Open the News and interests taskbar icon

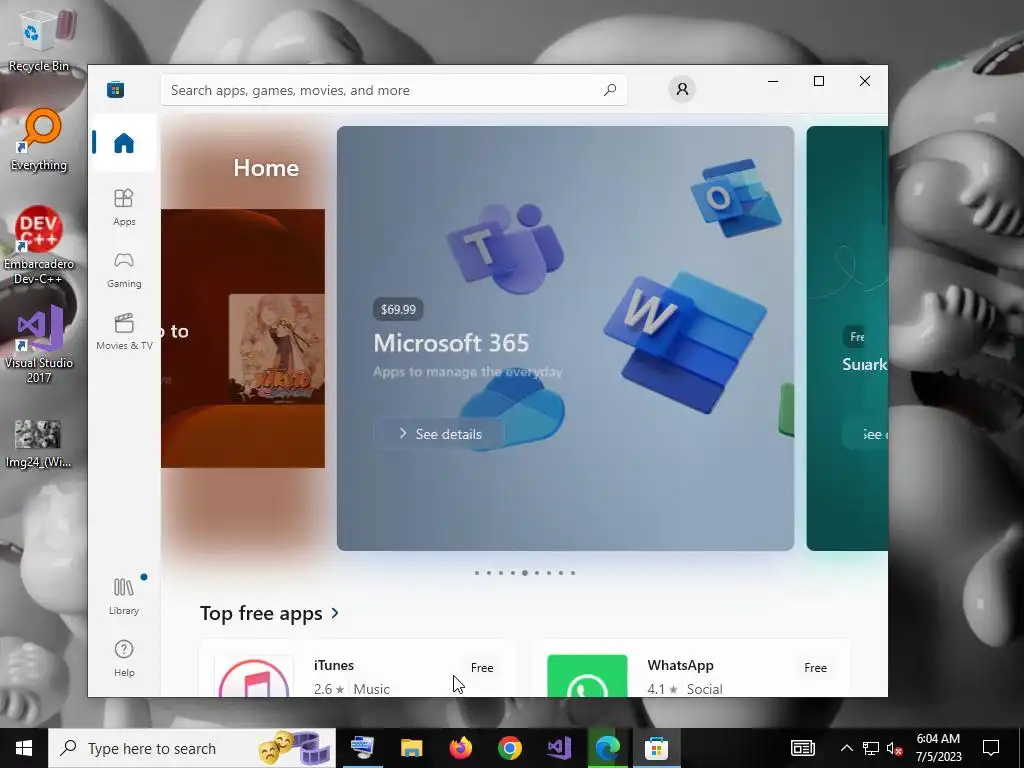coord(803,748)
